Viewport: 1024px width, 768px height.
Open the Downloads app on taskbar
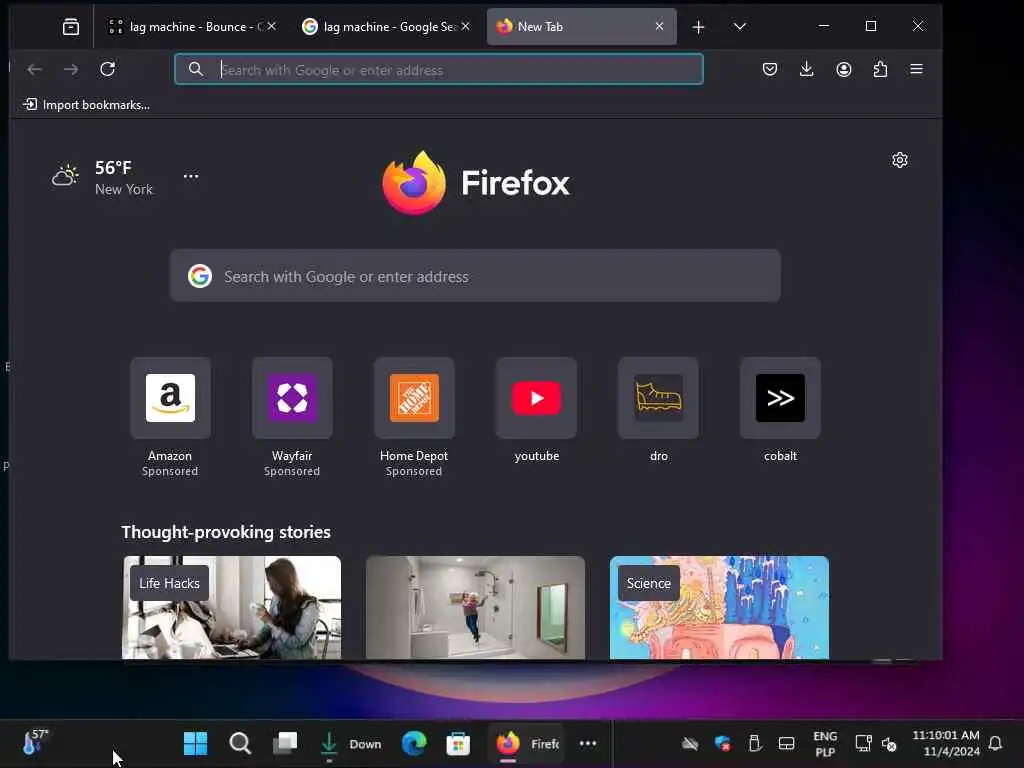point(351,743)
